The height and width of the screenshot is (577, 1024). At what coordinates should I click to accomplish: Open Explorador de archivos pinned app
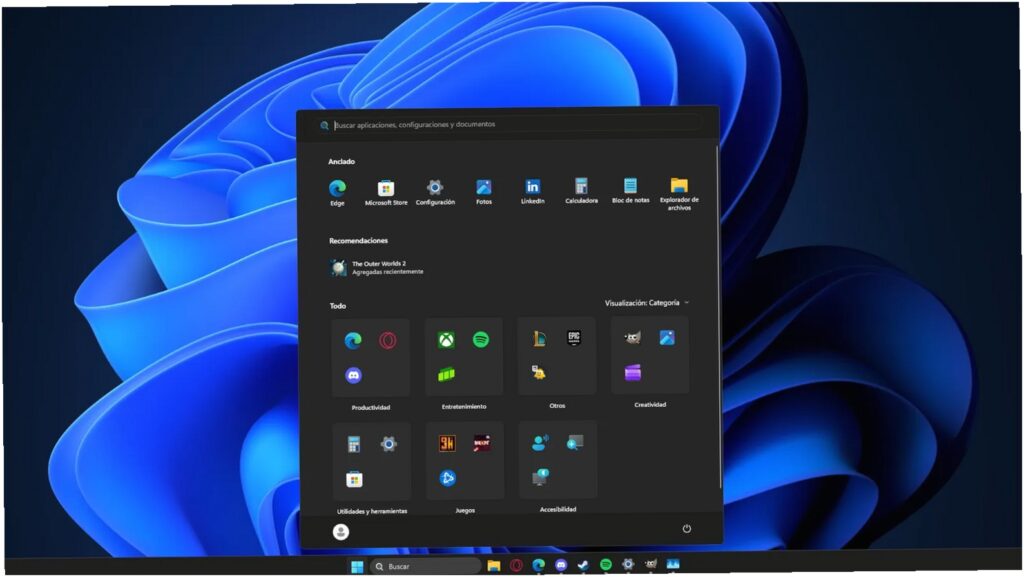pos(679,193)
